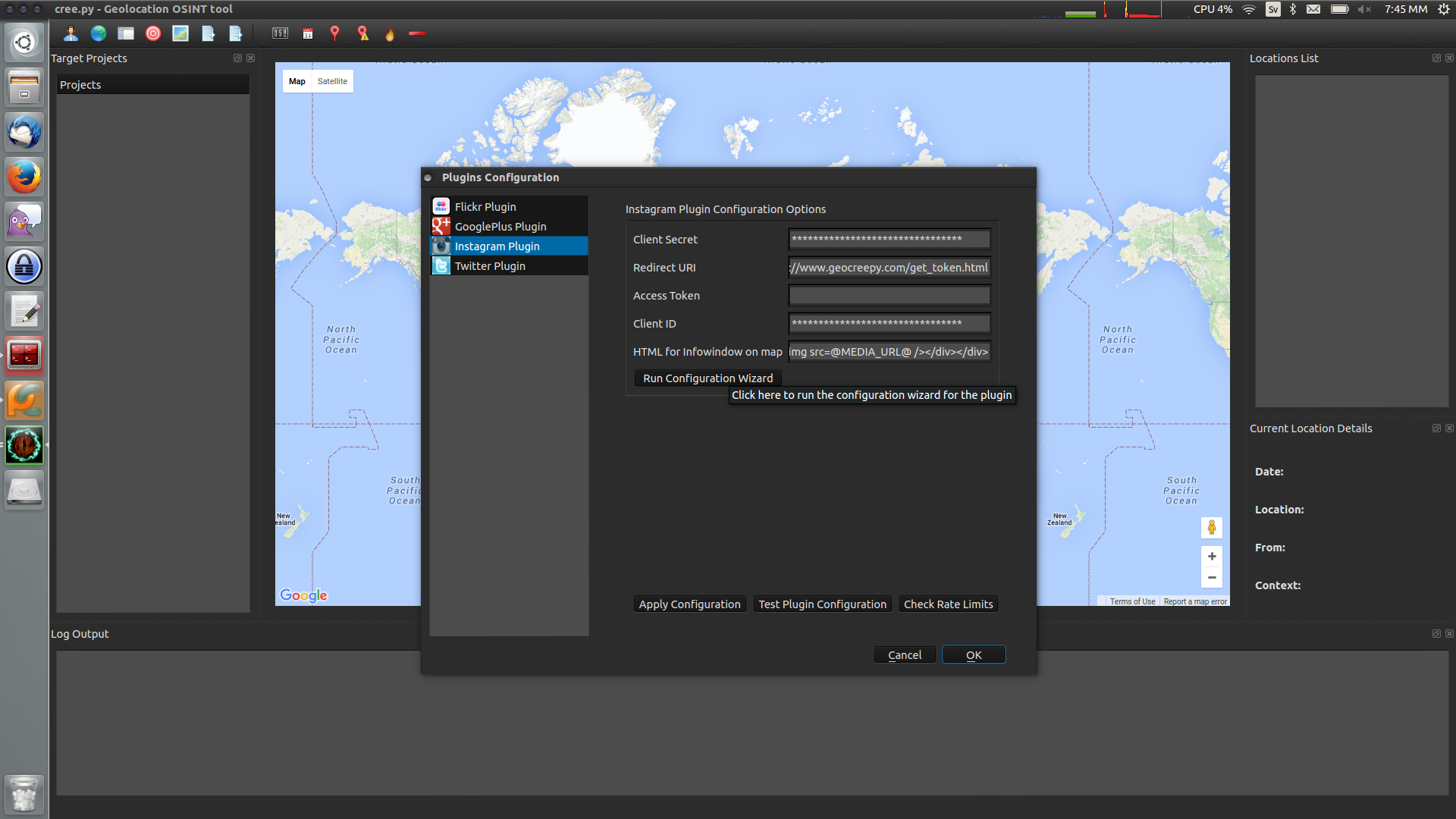This screenshot has width=1456, height=819.
Task: Click Test Plugin Configuration button
Action: coord(822,604)
